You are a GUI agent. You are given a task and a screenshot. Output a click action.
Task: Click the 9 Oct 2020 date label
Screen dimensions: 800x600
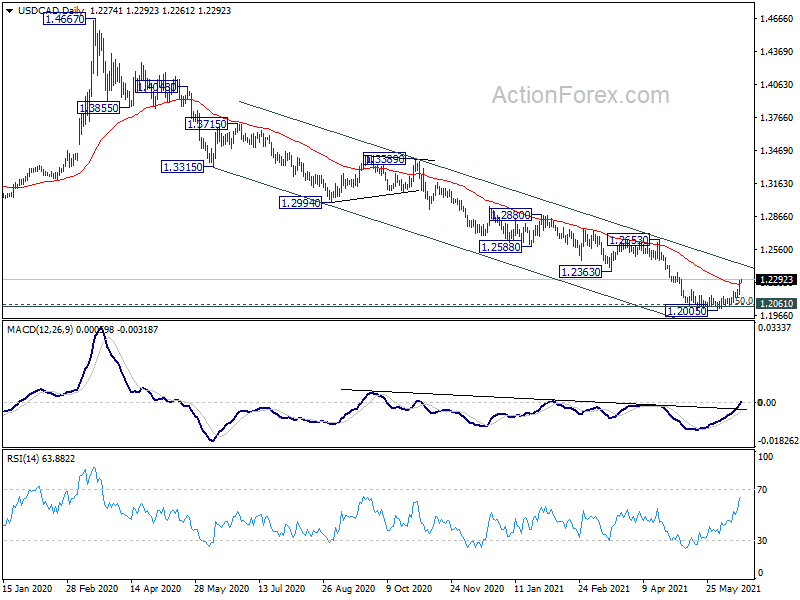pos(409,588)
